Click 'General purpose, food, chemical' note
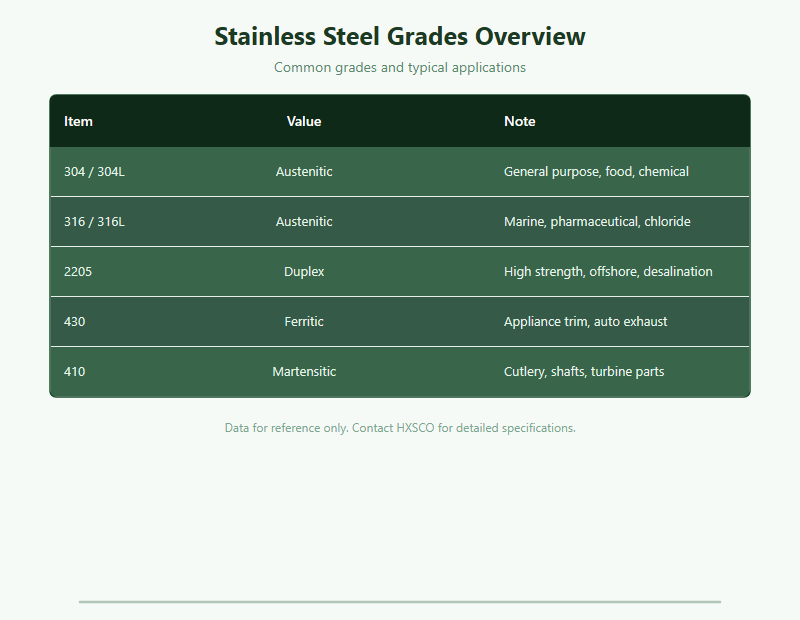Image resolution: width=800 pixels, height=620 pixels. click(596, 171)
